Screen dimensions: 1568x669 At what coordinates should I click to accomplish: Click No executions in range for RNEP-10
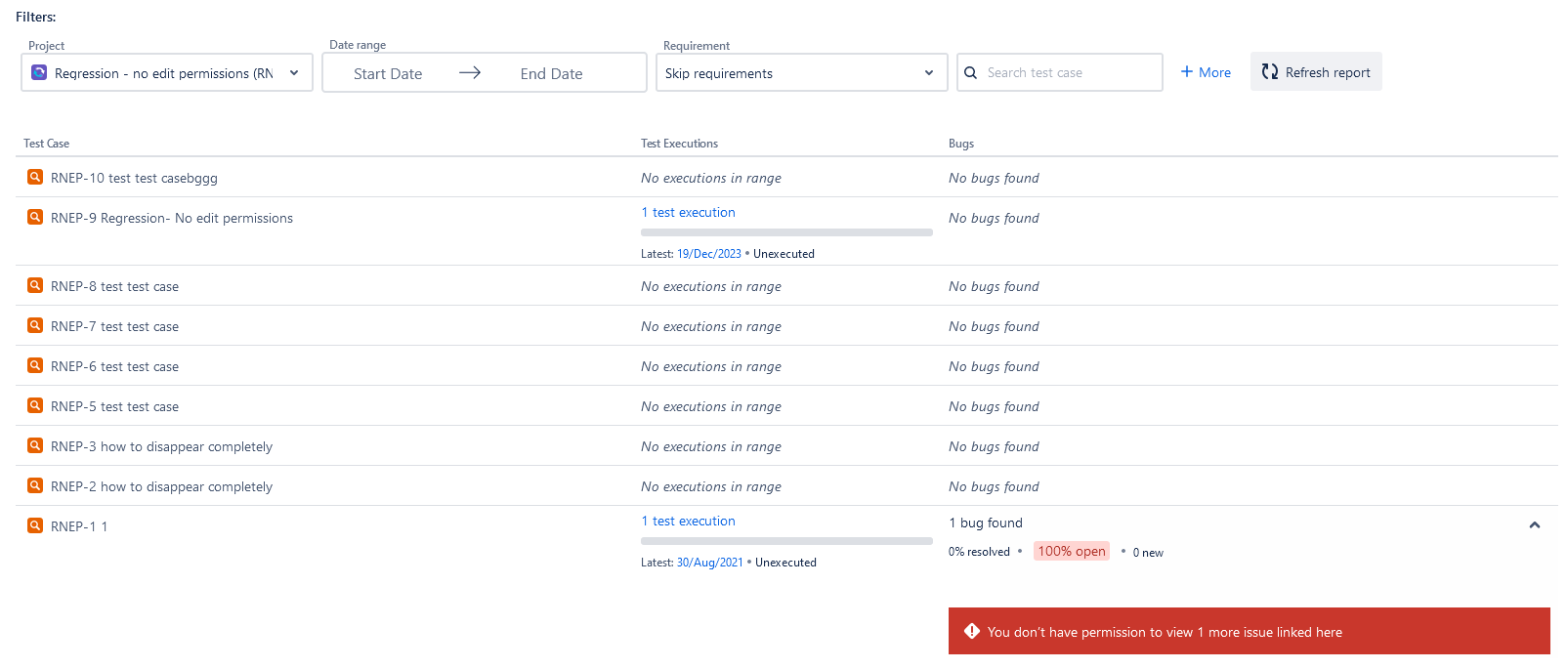pos(711,178)
